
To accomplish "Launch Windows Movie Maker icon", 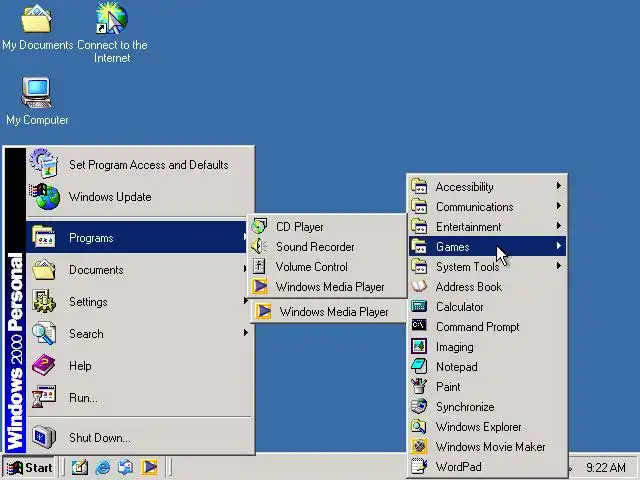I will [x=419, y=446].
